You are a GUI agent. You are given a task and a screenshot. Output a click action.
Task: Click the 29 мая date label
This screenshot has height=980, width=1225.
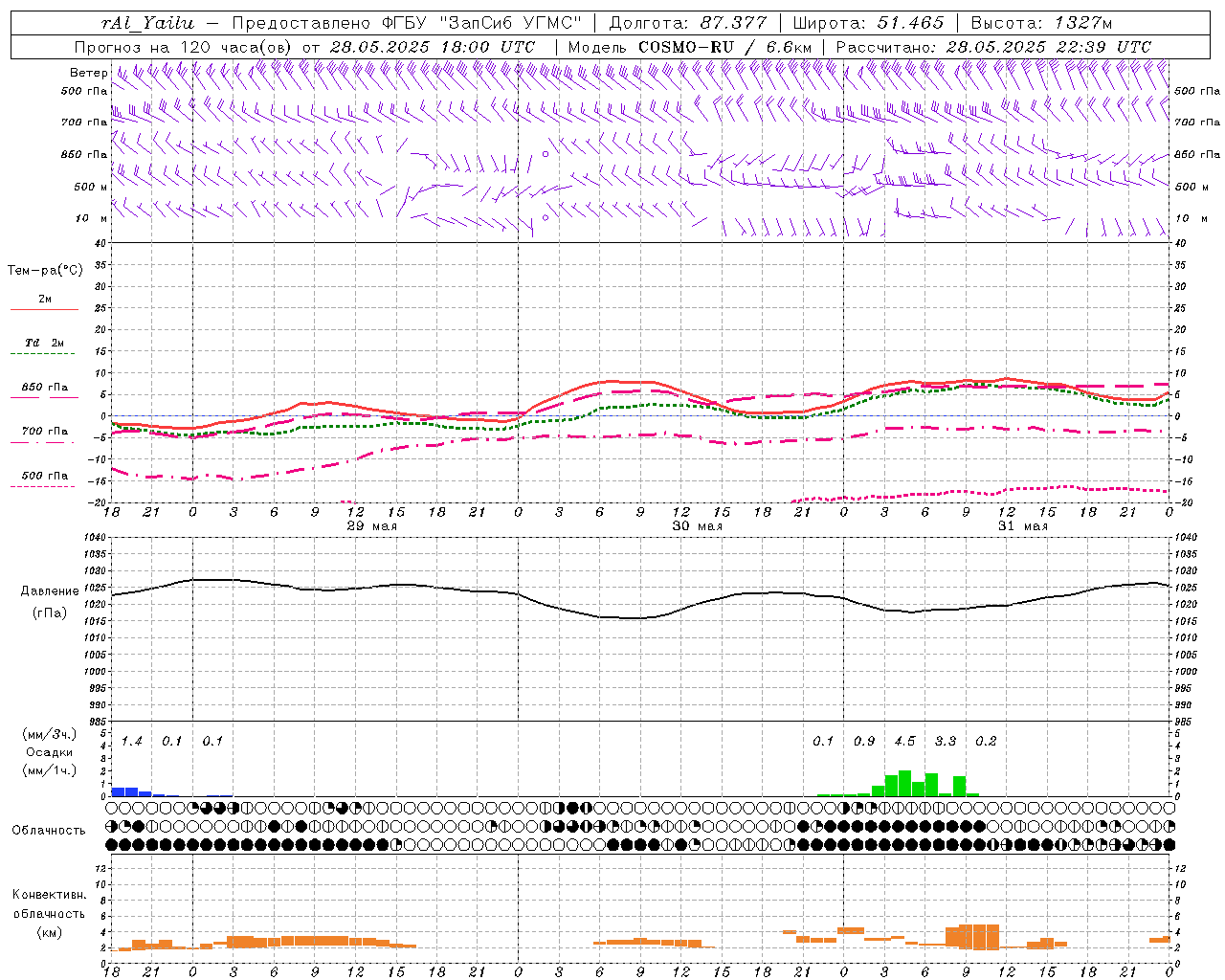(x=371, y=526)
